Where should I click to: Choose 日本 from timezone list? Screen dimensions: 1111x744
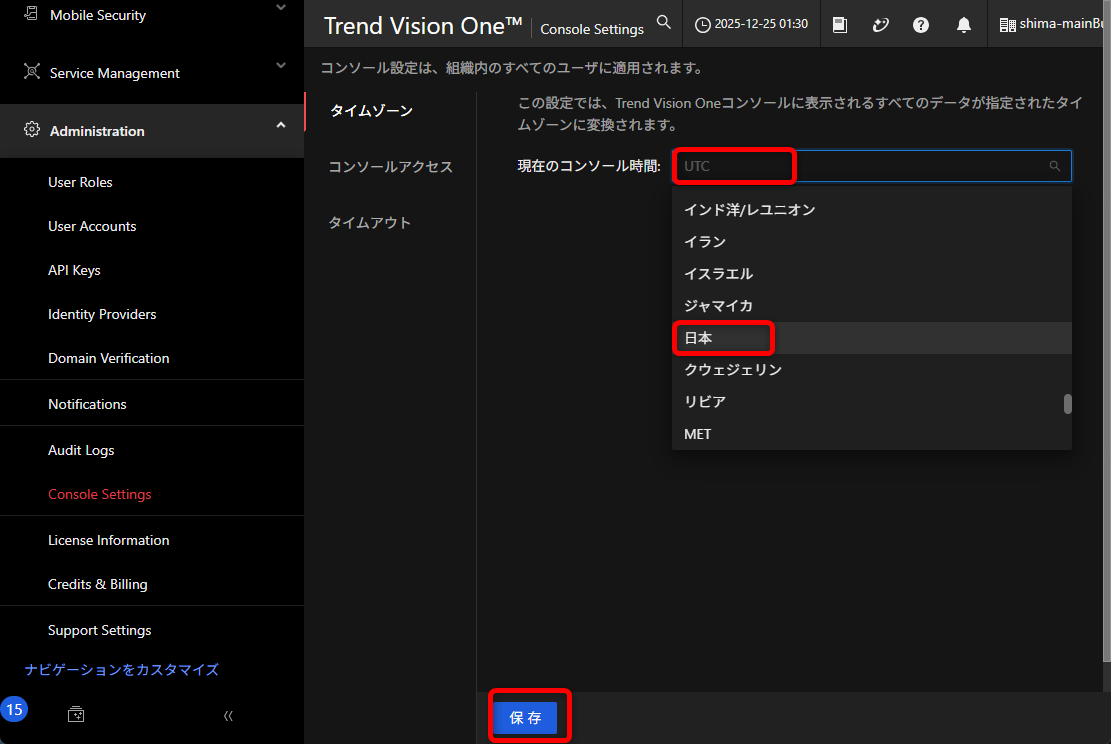[x=872, y=338]
